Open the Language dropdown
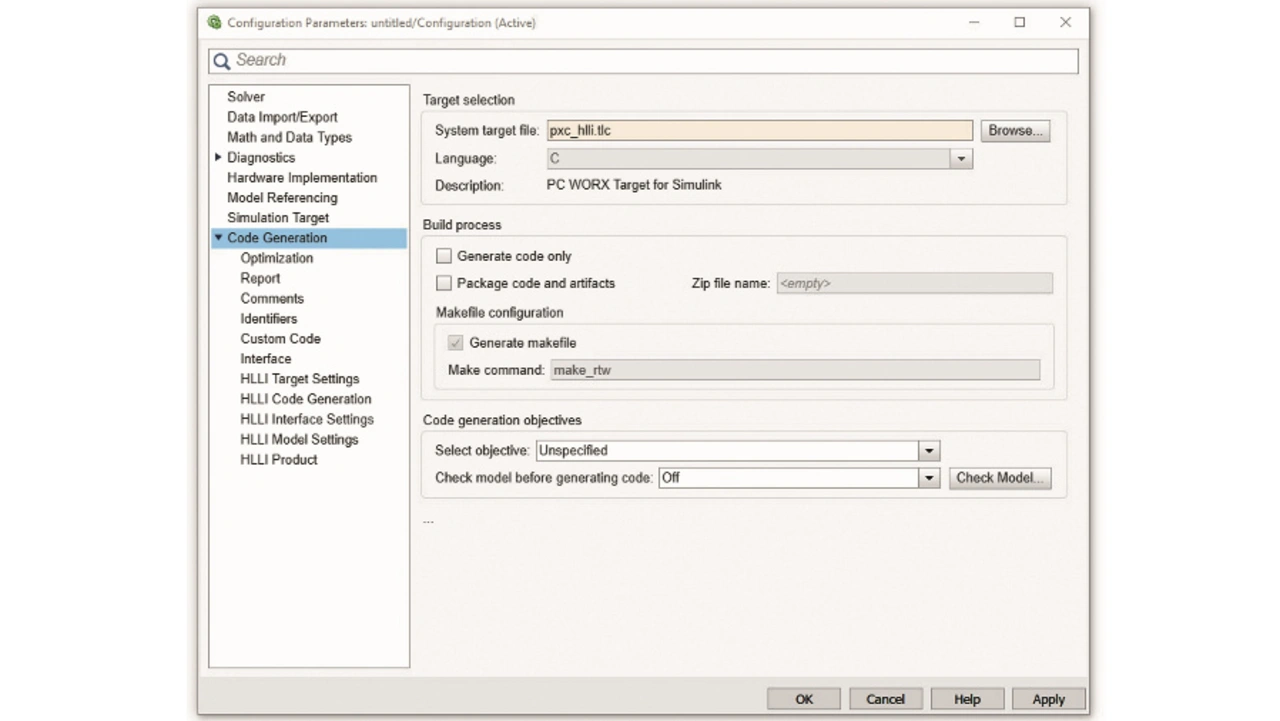This screenshot has width=1280, height=721. pos(960,159)
